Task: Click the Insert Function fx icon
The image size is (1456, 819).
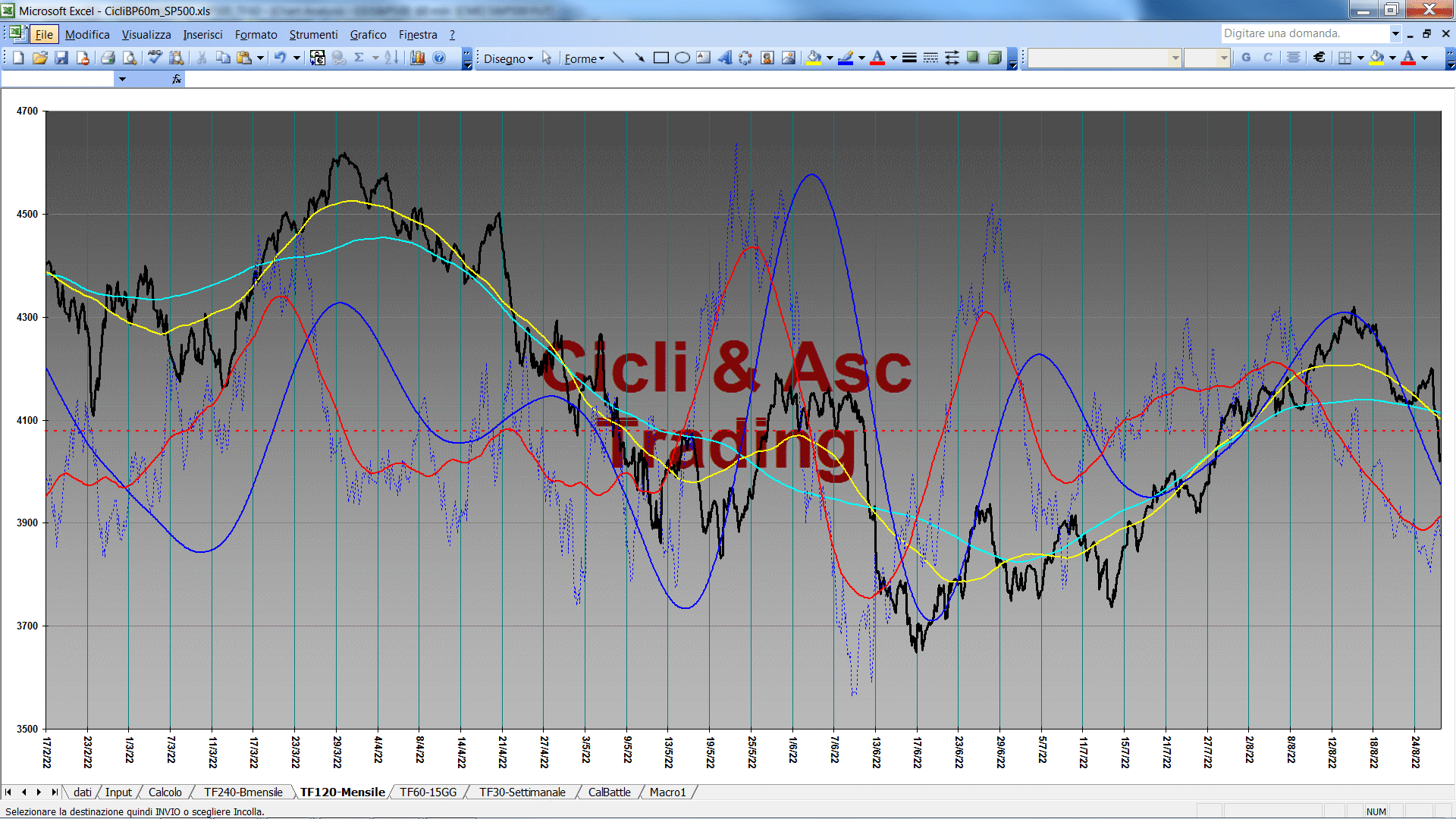Action: click(x=177, y=79)
